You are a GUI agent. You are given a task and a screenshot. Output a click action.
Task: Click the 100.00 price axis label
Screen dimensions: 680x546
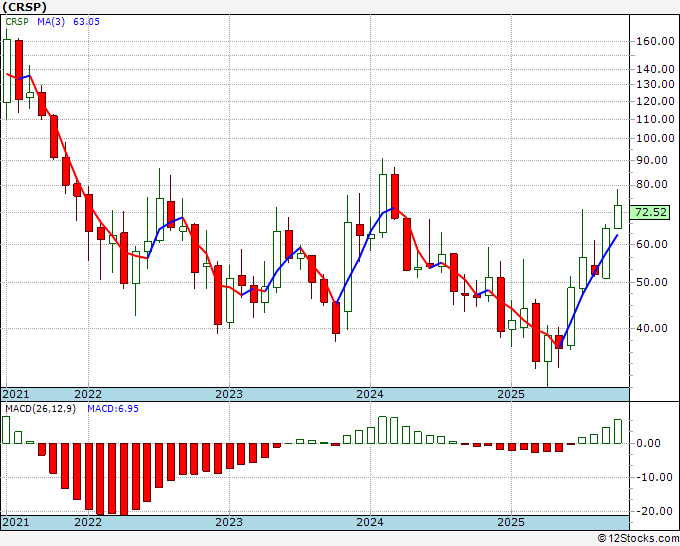click(x=655, y=138)
